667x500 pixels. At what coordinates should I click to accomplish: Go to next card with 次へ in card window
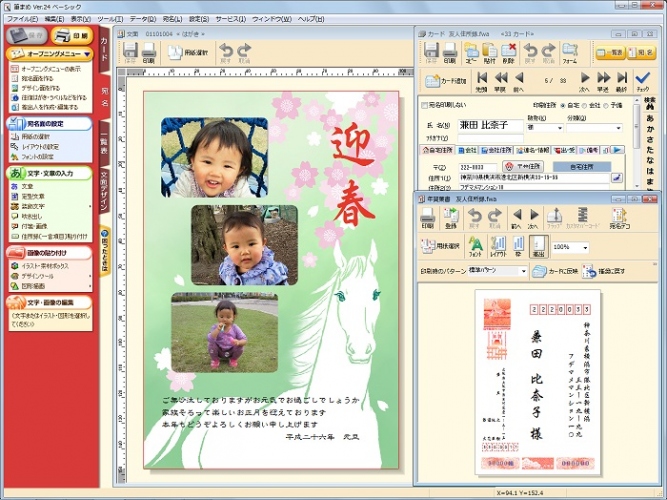click(x=584, y=82)
